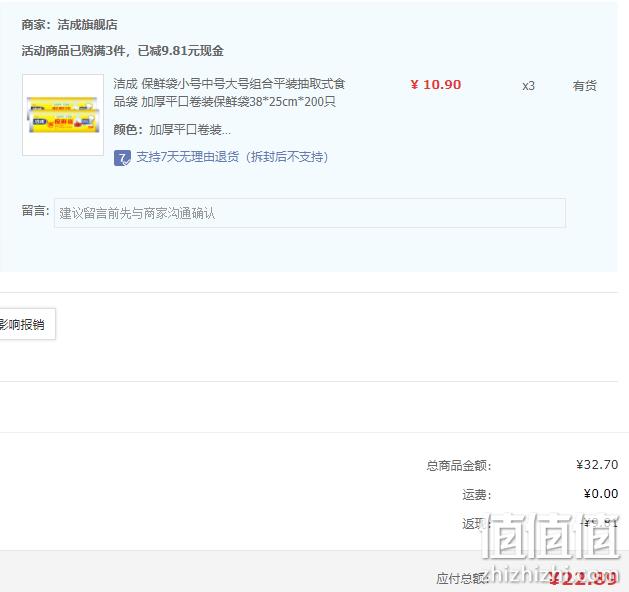Click the red payable total amount

tap(582, 578)
